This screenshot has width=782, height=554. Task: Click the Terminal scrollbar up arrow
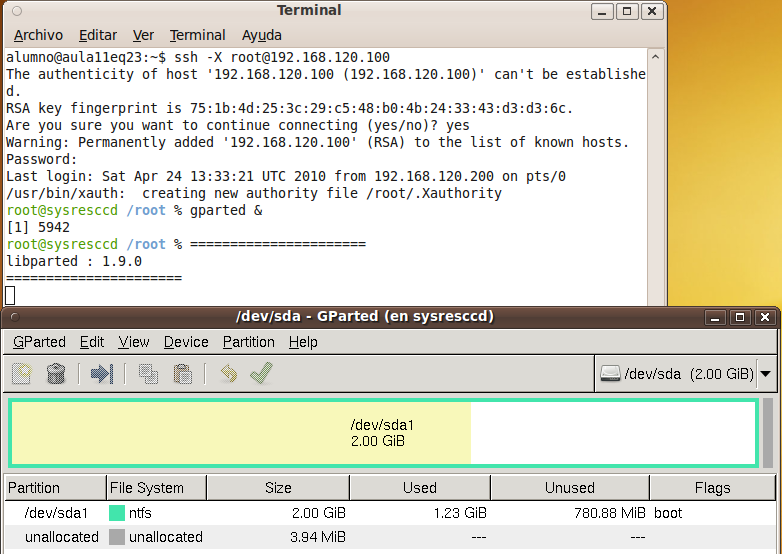click(656, 57)
